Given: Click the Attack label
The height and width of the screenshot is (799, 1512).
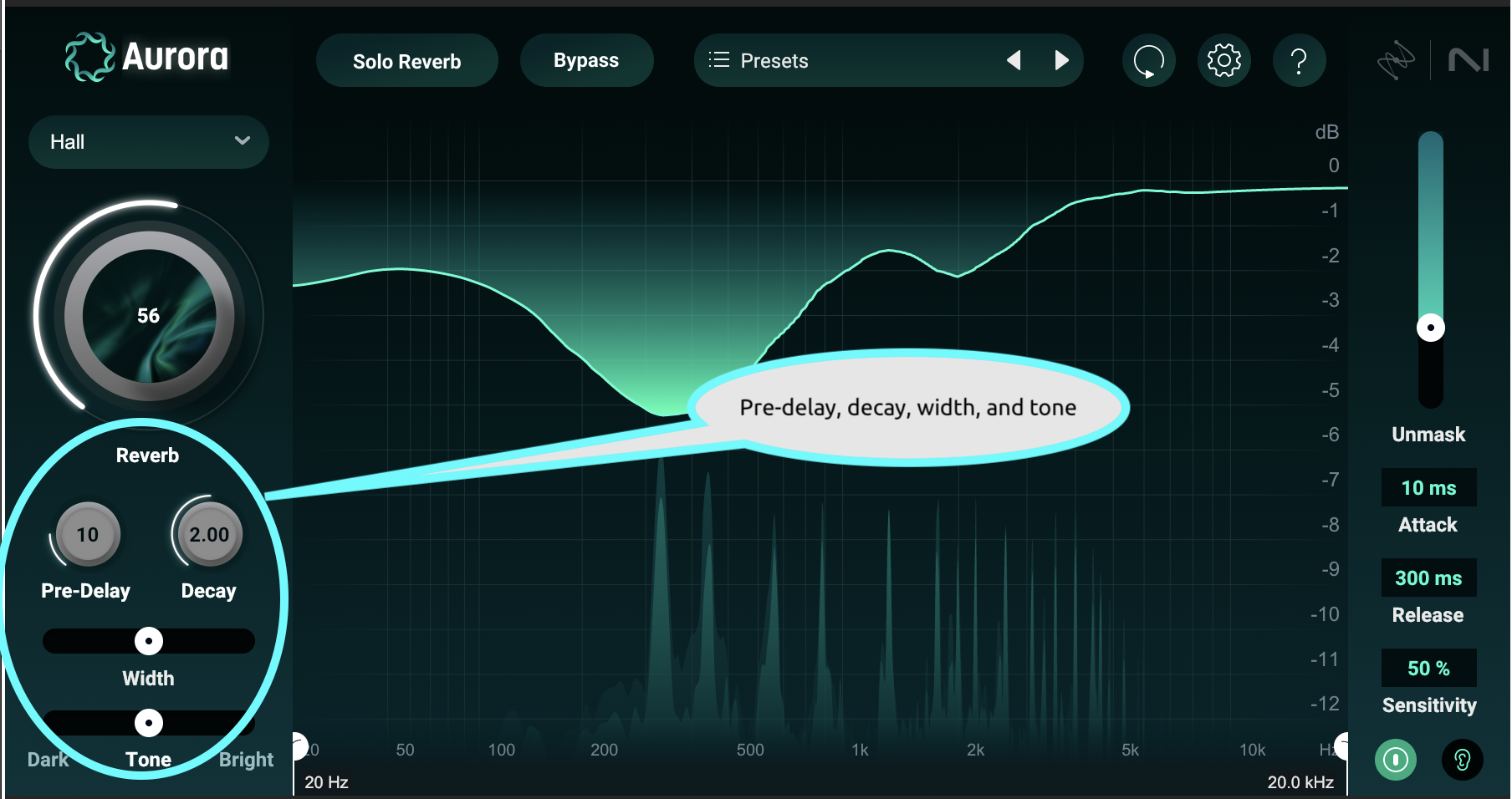Looking at the screenshot, I should (x=1428, y=525).
